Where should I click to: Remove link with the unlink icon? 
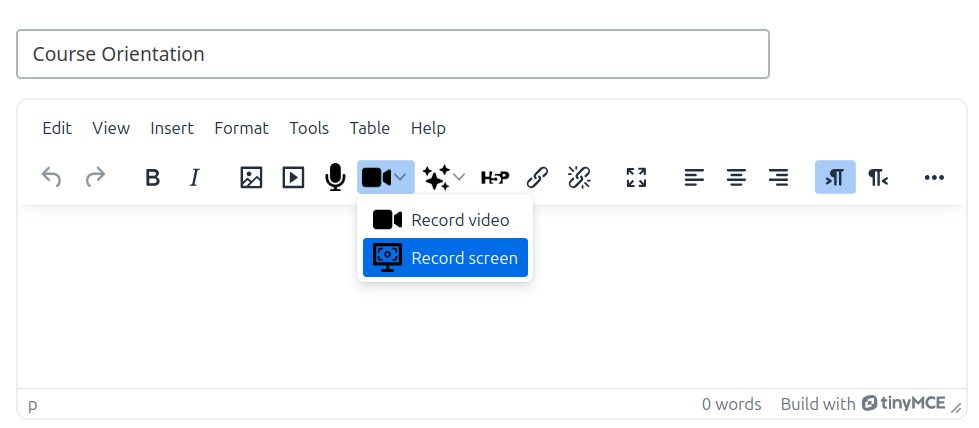579,178
